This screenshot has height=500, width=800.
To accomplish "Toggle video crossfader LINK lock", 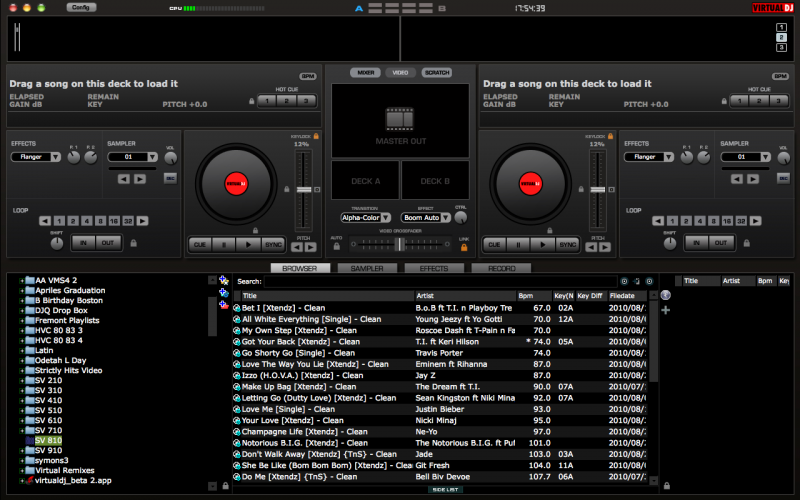I will (x=464, y=247).
